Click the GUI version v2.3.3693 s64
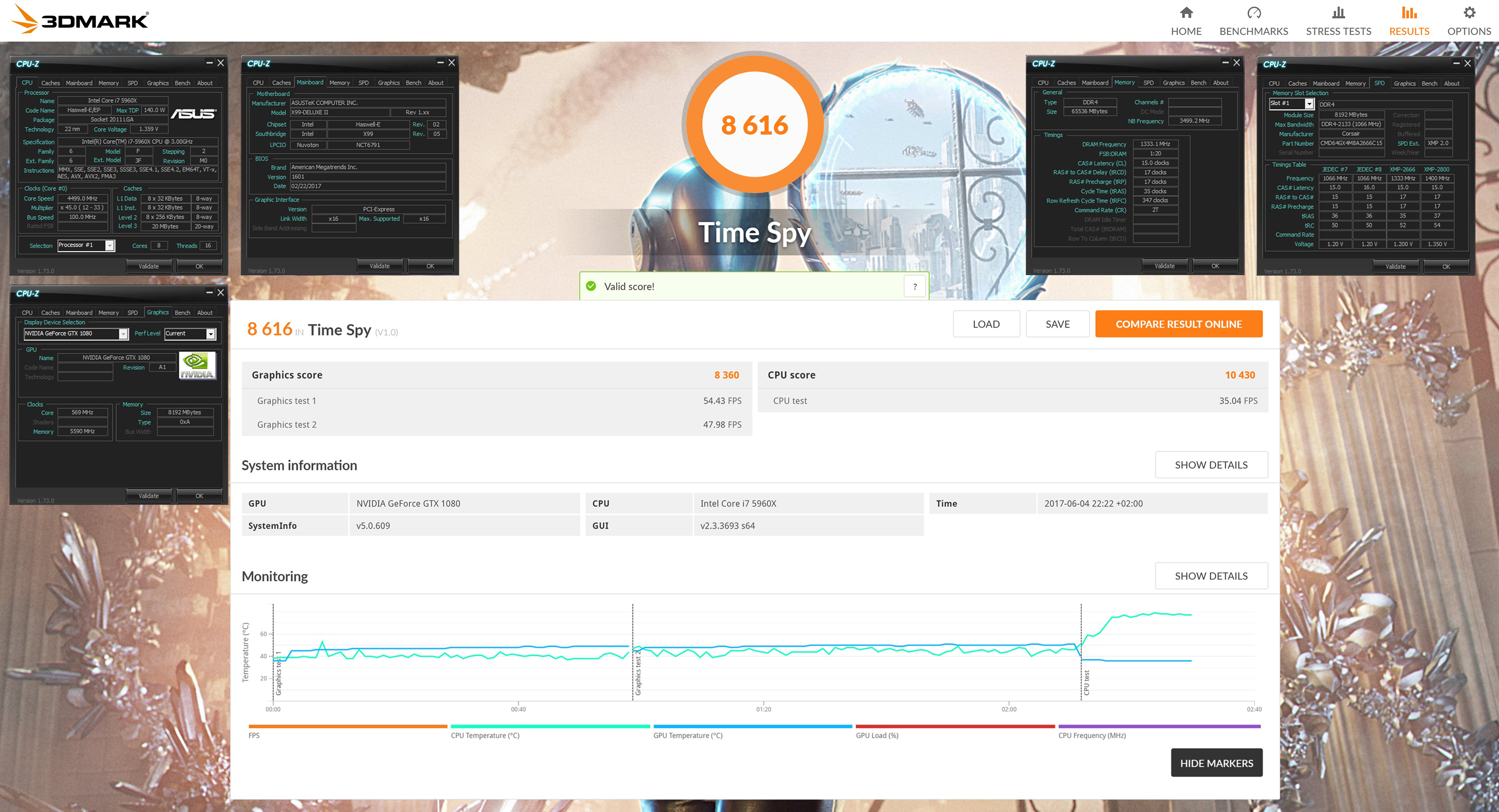1499x812 pixels. (728, 526)
